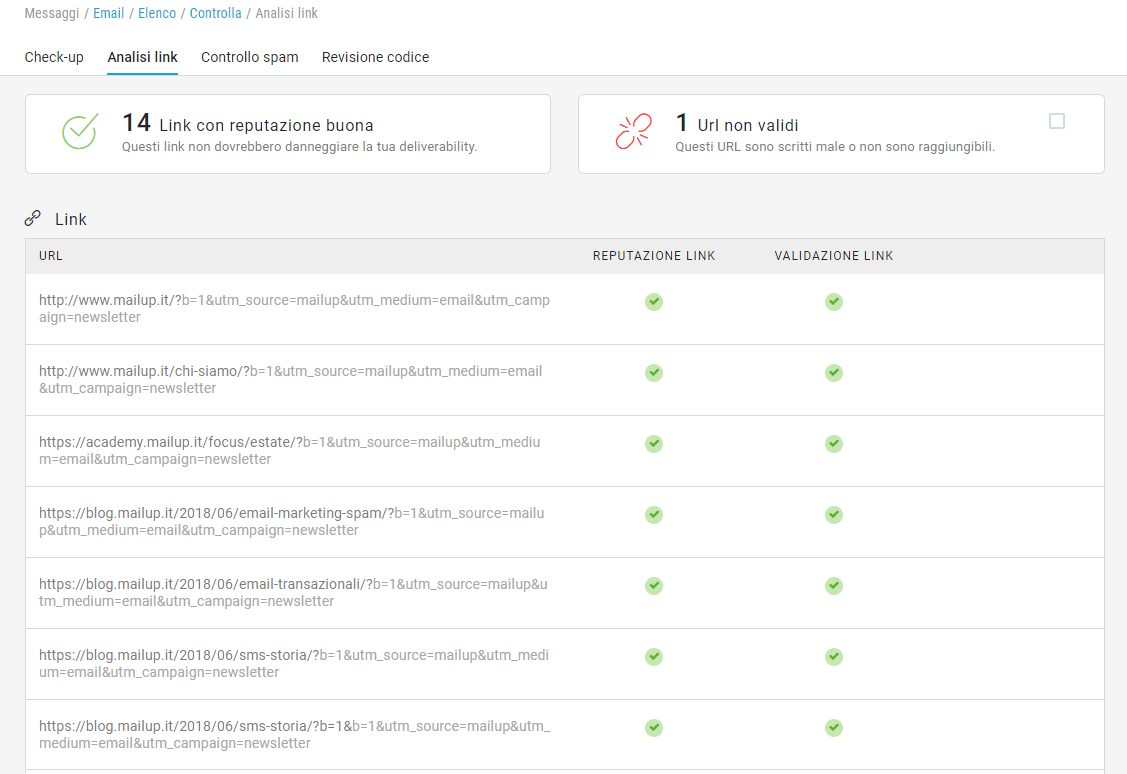Click validation check icon for email-transazionali URL

[x=833, y=585]
